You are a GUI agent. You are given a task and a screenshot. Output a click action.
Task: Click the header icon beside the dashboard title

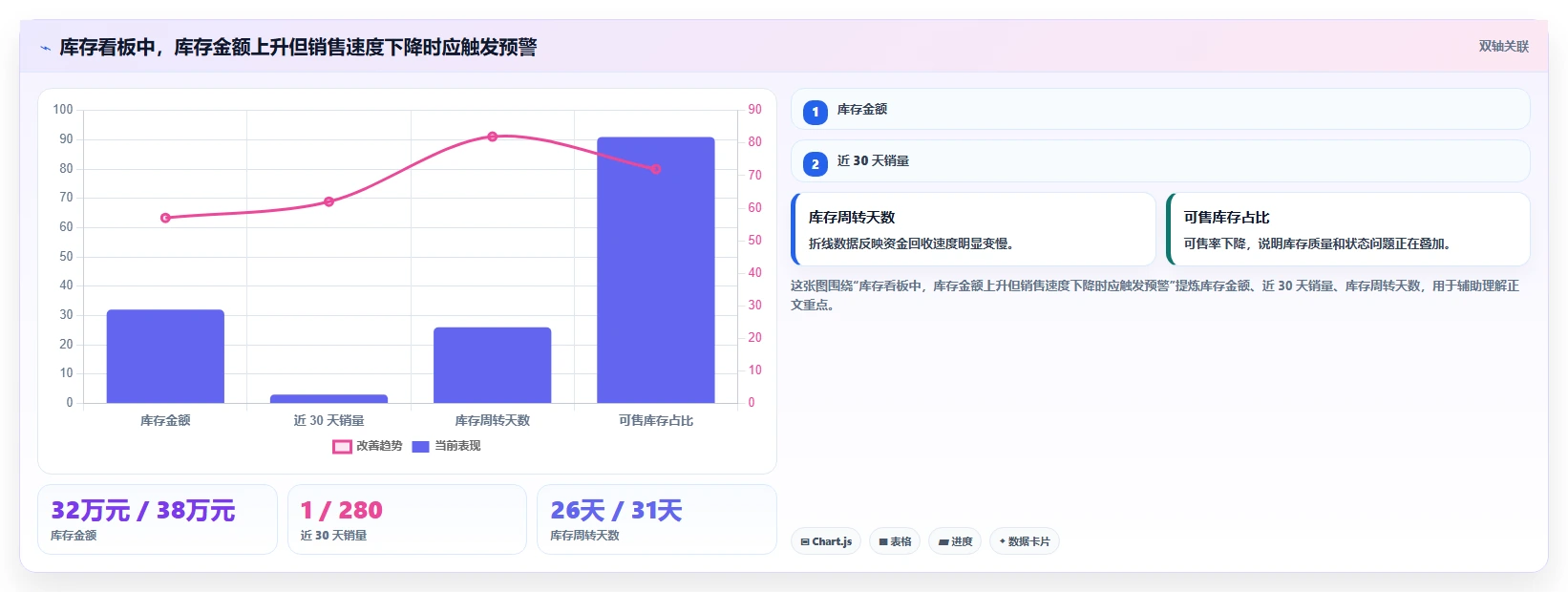pyautogui.click(x=45, y=48)
